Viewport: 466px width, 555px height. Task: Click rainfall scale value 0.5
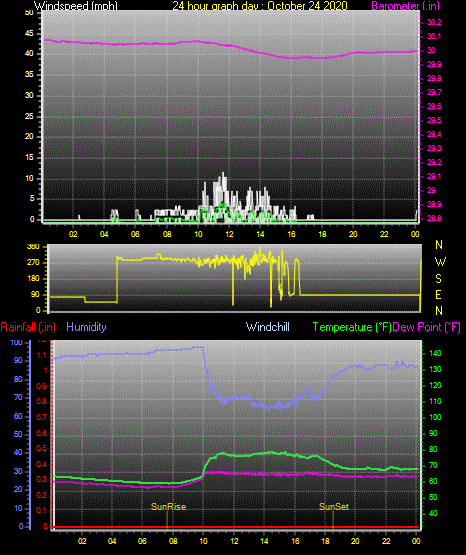click(x=42, y=448)
